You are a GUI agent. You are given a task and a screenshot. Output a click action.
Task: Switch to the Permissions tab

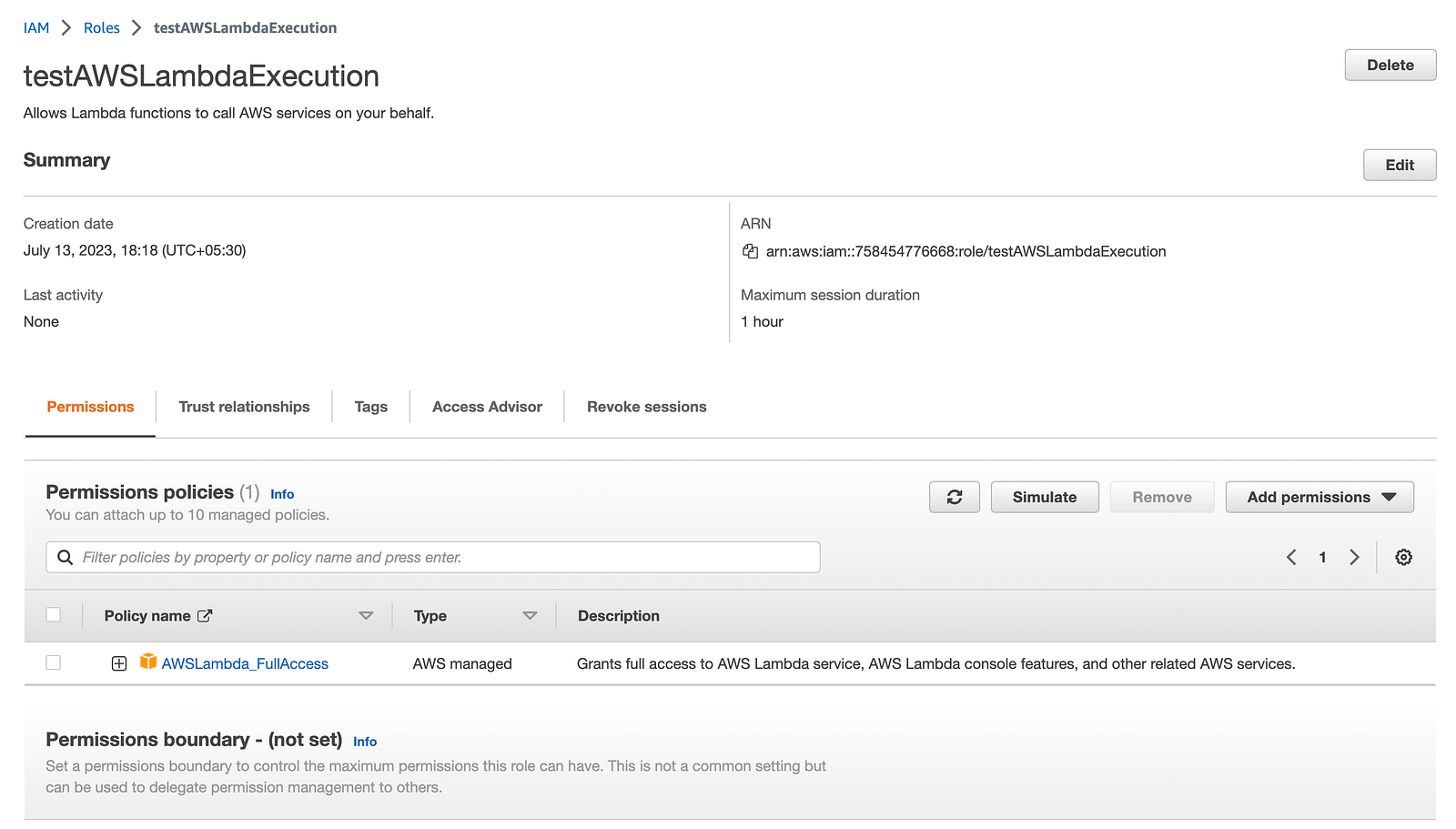click(x=90, y=407)
